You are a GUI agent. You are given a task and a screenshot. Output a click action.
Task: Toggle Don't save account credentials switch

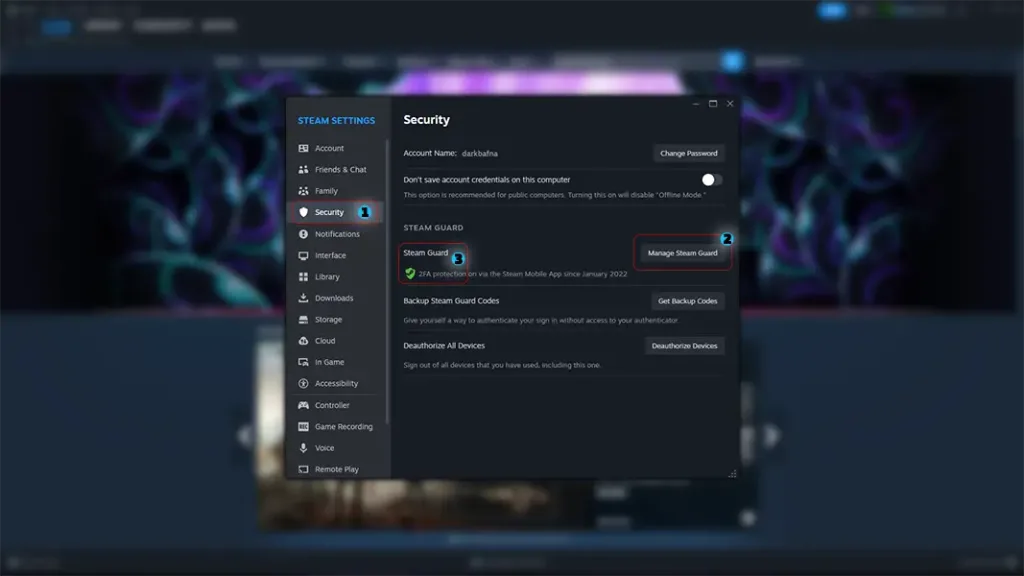(x=711, y=180)
